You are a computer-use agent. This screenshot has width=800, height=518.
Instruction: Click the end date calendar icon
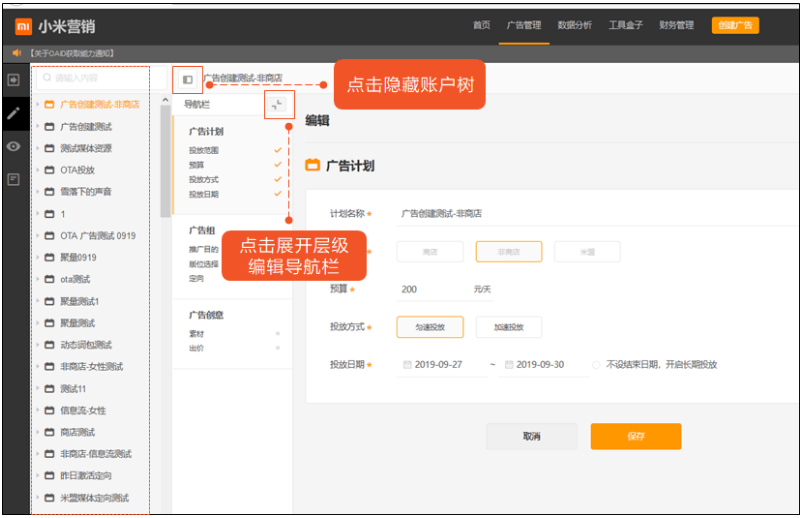pyautogui.click(x=509, y=364)
